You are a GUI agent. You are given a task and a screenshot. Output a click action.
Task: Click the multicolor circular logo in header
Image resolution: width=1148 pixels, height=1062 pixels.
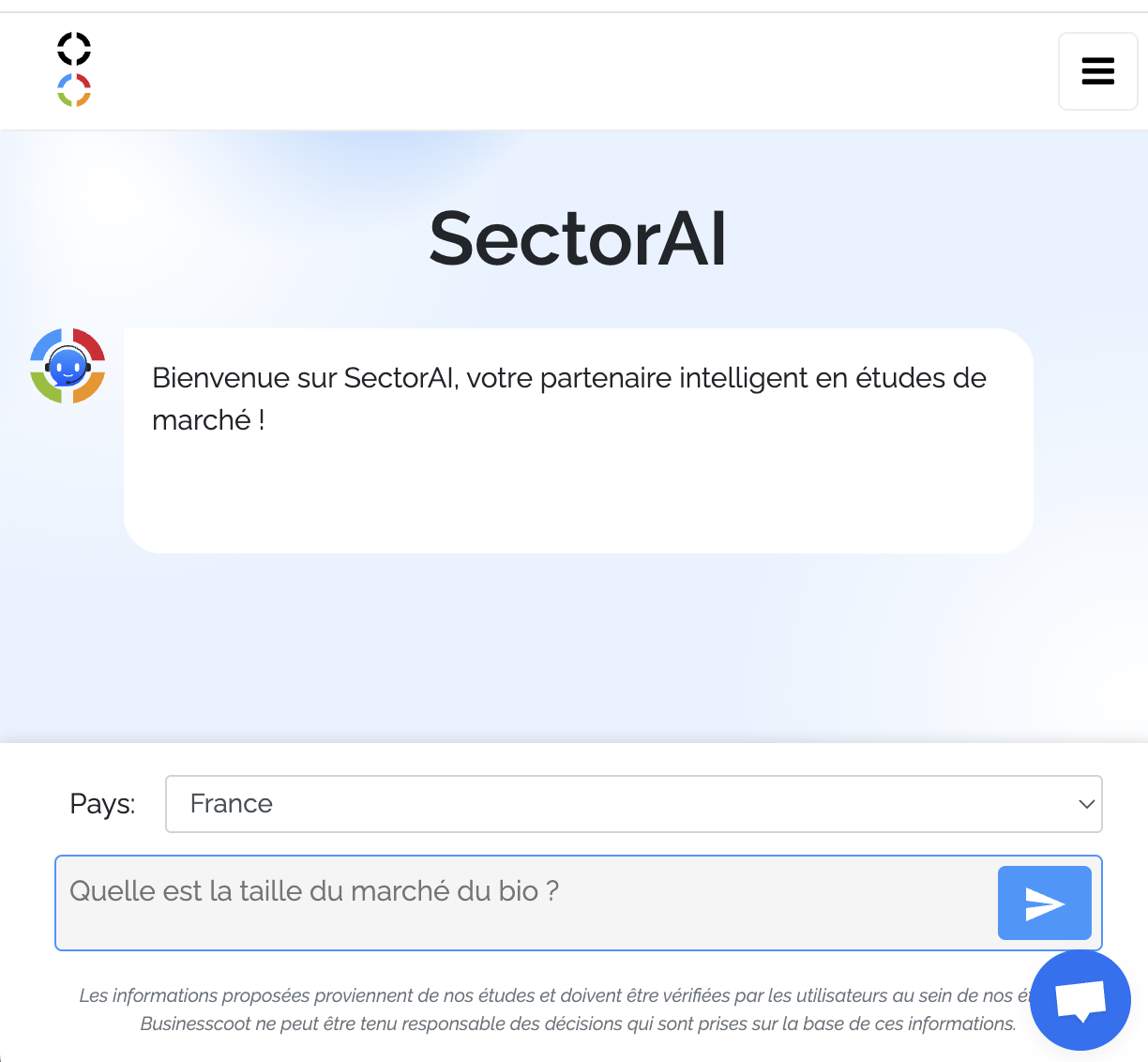74,90
